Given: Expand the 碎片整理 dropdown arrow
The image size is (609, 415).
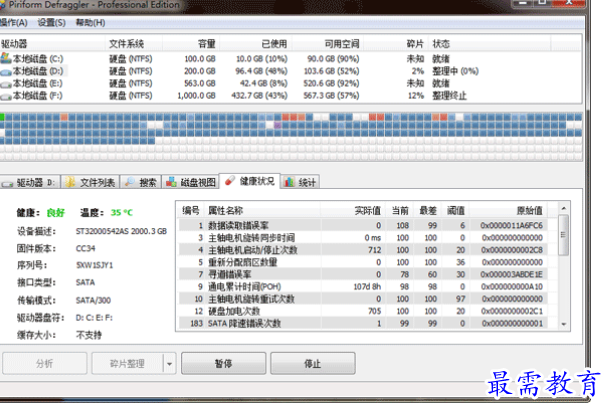Looking at the screenshot, I should tap(170, 364).
